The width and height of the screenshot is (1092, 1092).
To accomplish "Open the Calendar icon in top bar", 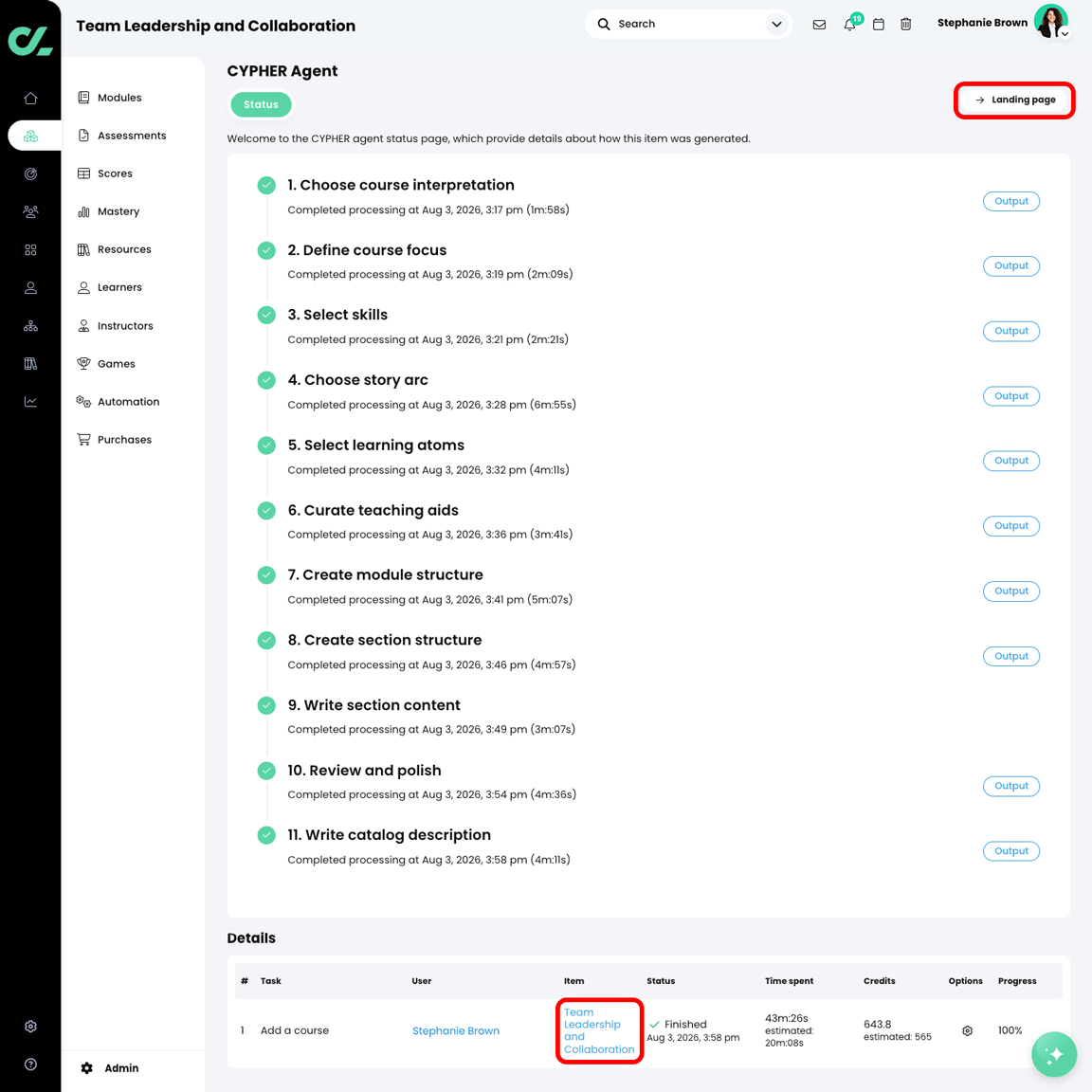I will pos(879,25).
